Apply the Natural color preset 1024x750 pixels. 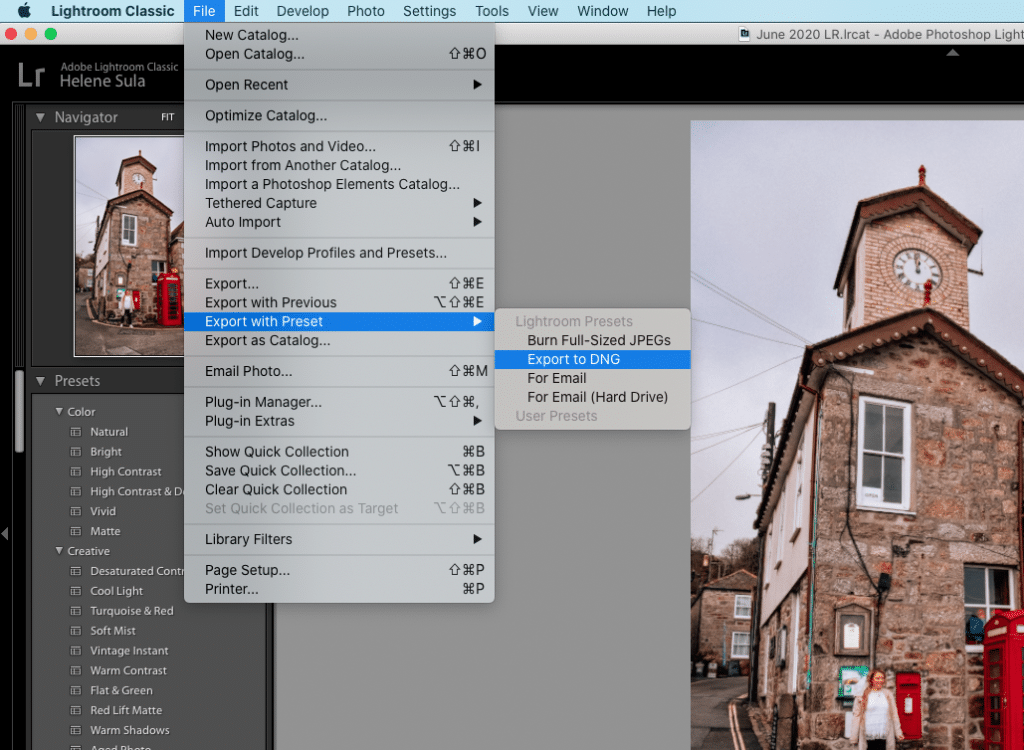tap(108, 432)
